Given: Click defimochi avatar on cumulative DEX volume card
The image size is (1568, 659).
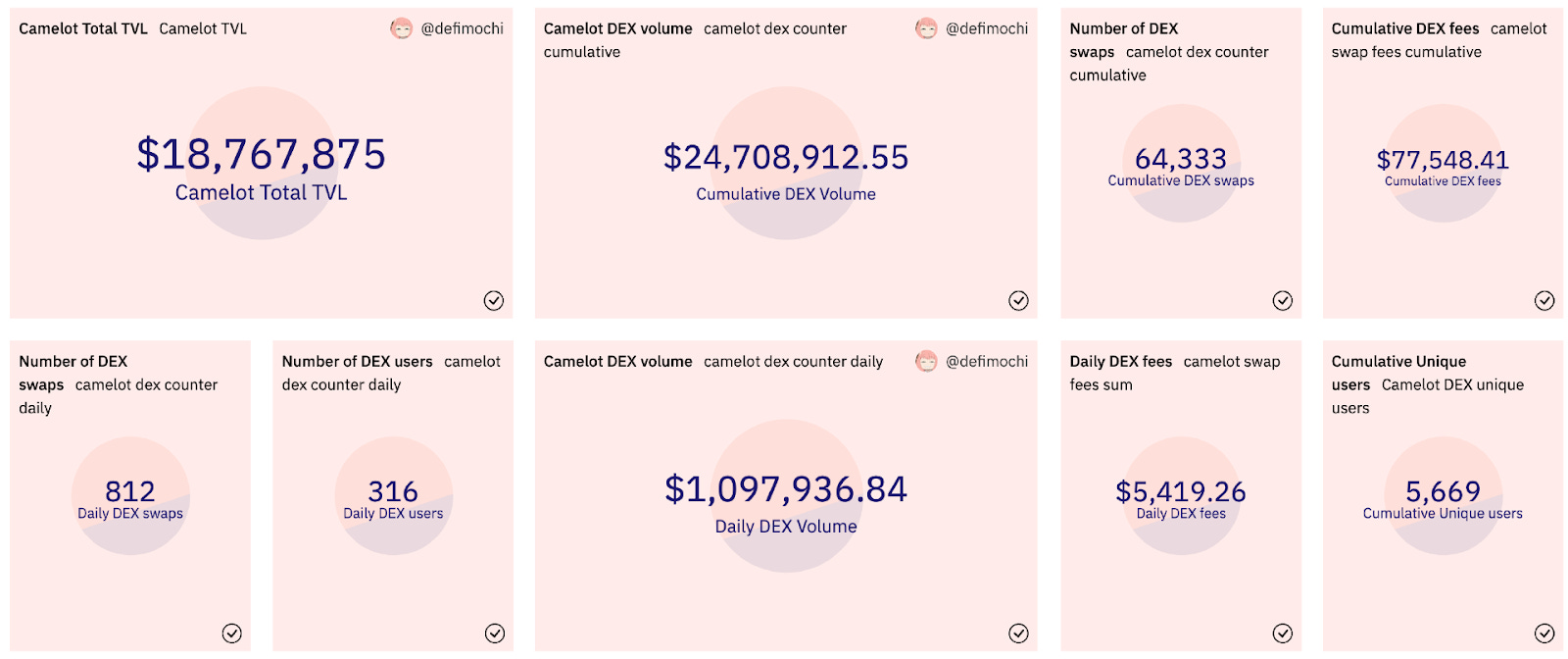Looking at the screenshot, I should [926, 29].
